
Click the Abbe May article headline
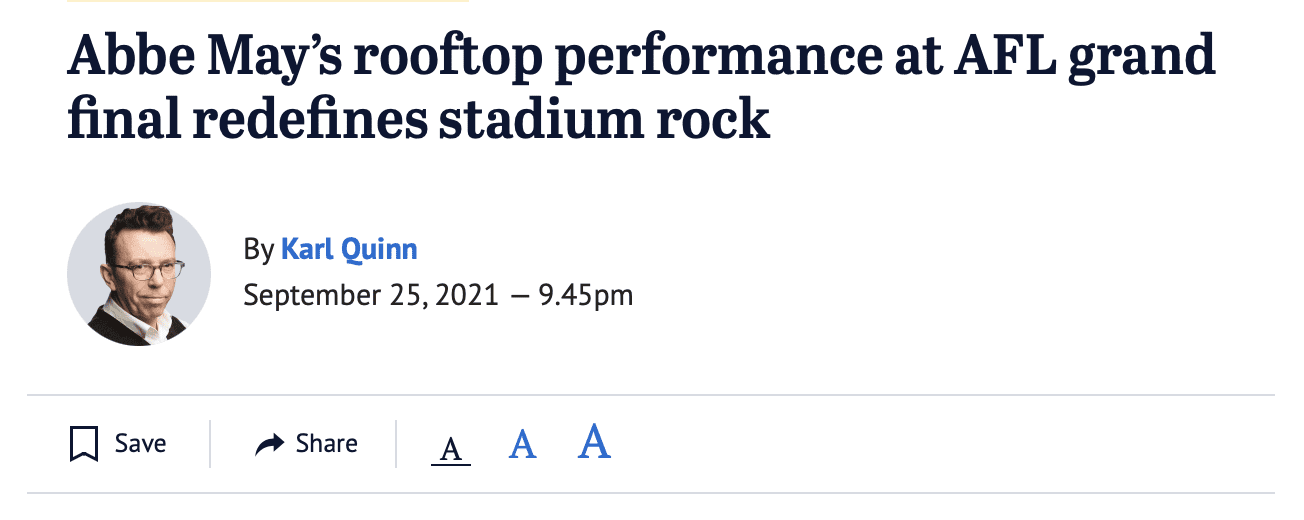640,90
